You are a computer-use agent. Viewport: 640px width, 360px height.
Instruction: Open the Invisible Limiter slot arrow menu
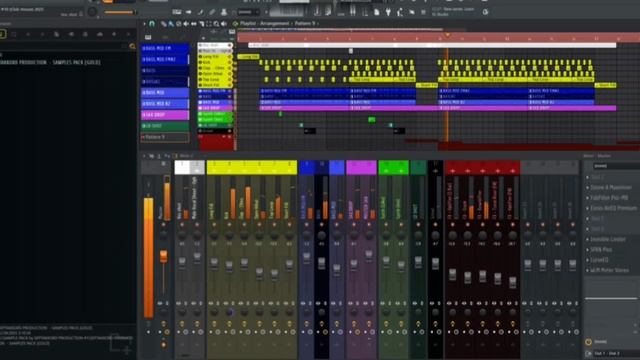tap(587, 240)
